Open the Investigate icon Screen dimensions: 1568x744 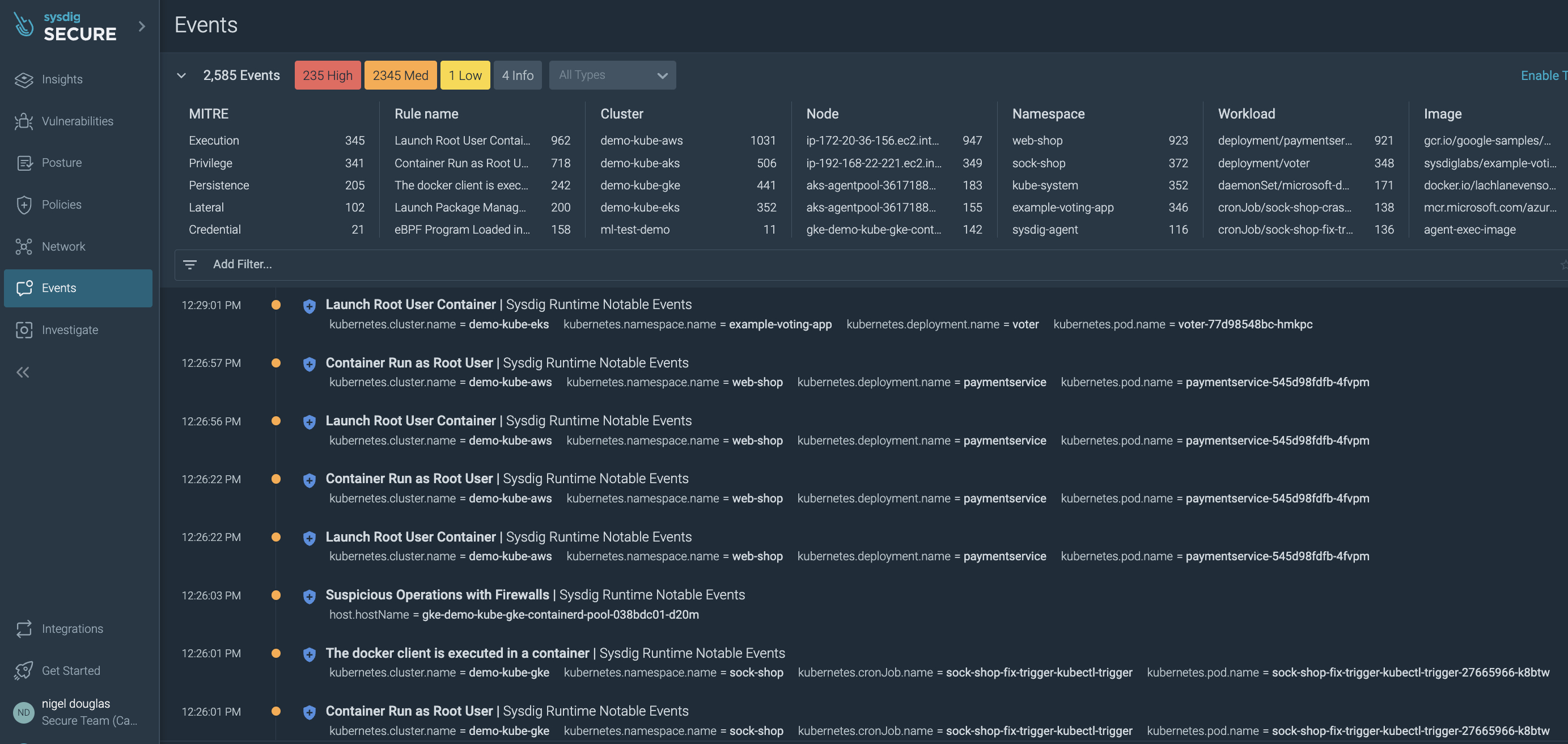coord(24,330)
